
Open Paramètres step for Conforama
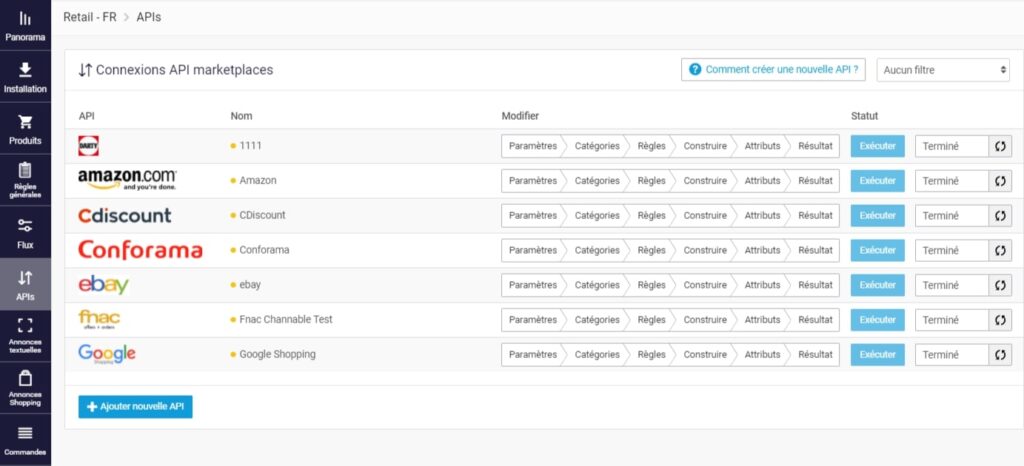pyautogui.click(x=532, y=250)
